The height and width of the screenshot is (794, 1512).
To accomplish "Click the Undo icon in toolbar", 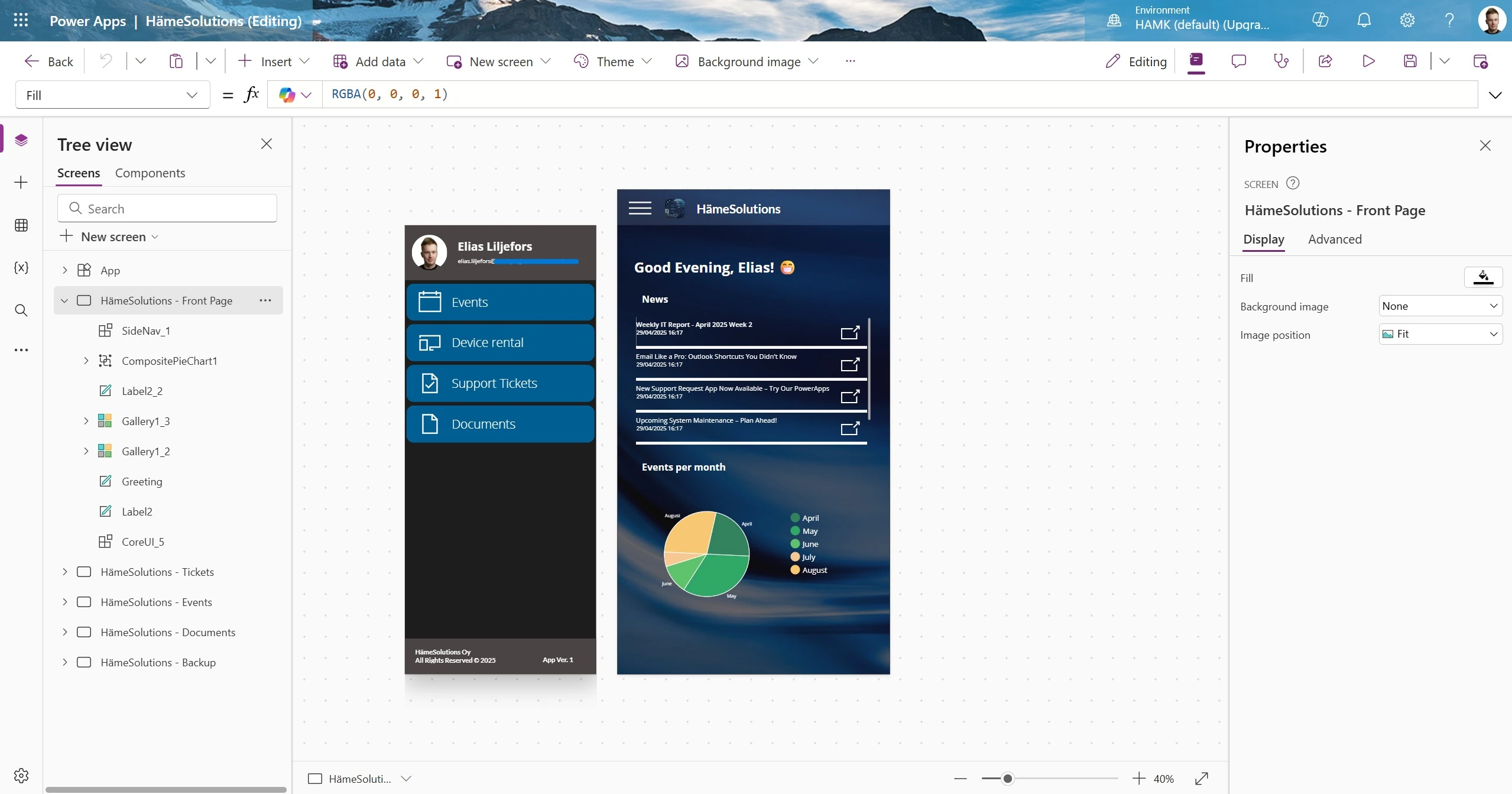I will tap(106, 61).
